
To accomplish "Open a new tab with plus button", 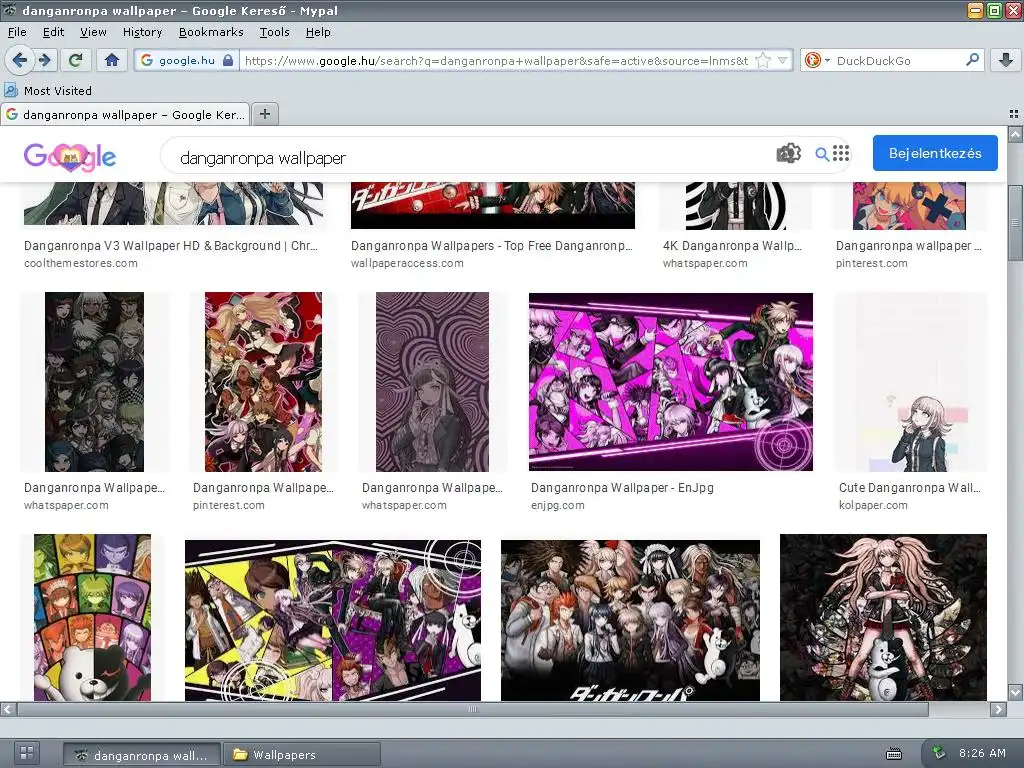I will pos(264,114).
